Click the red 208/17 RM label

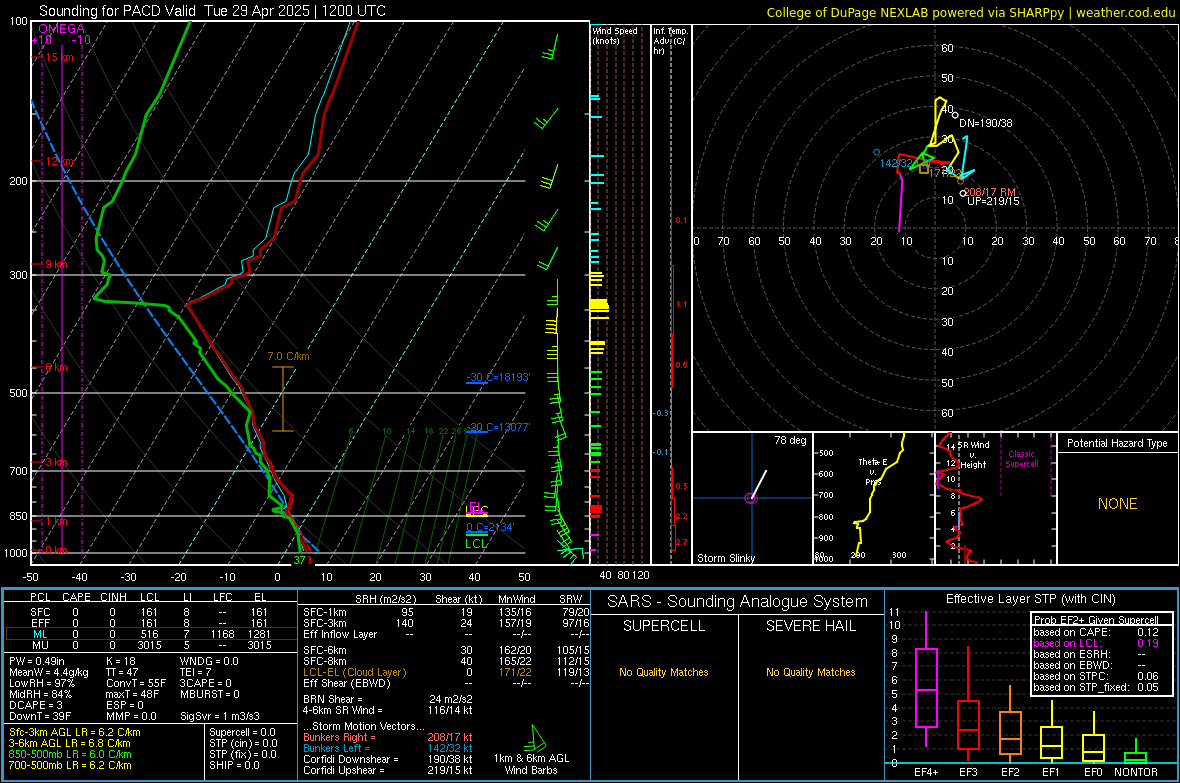(990, 192)
